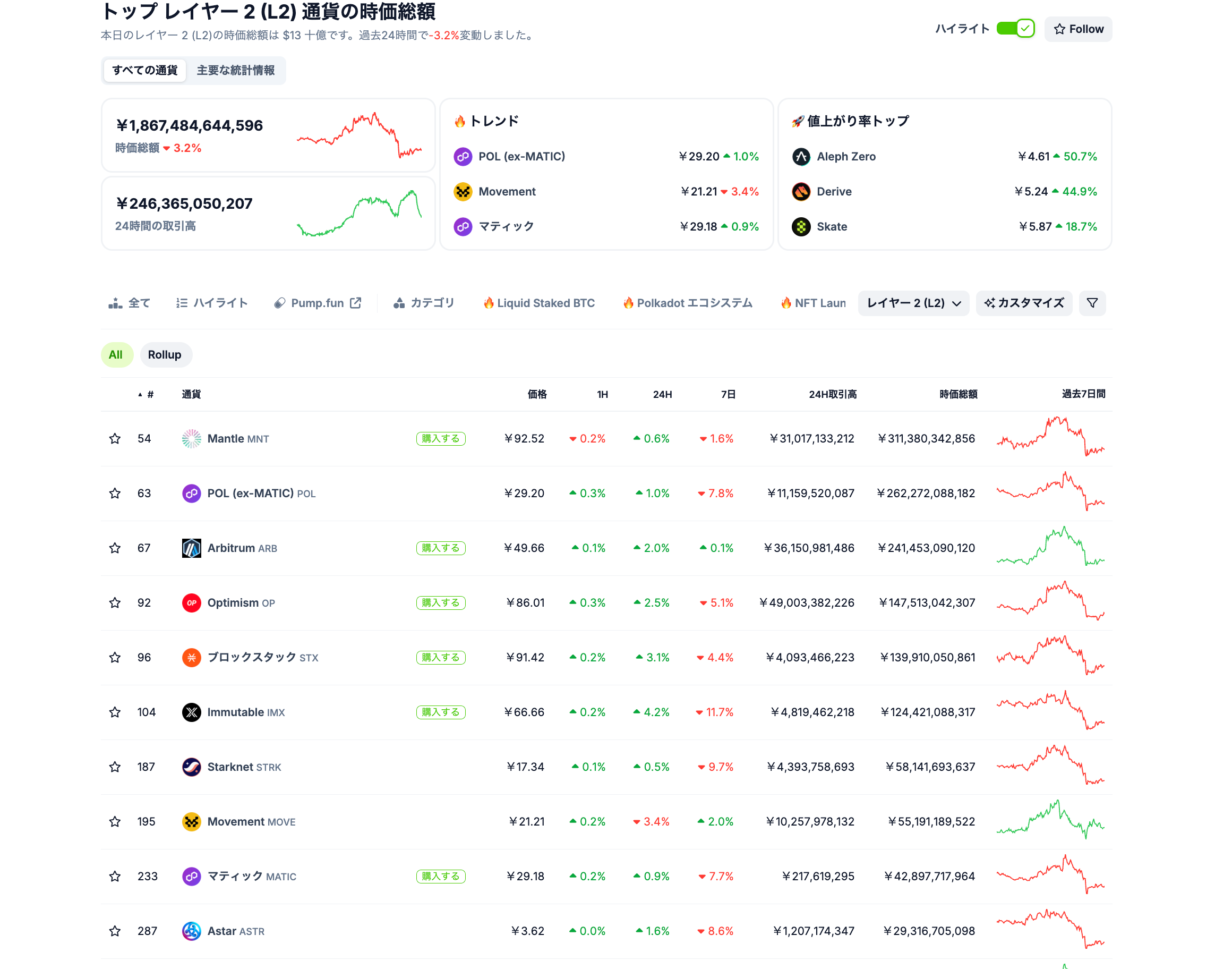
Task: Toggle favorite star for Starknet
Action: [x=115, y=767]
